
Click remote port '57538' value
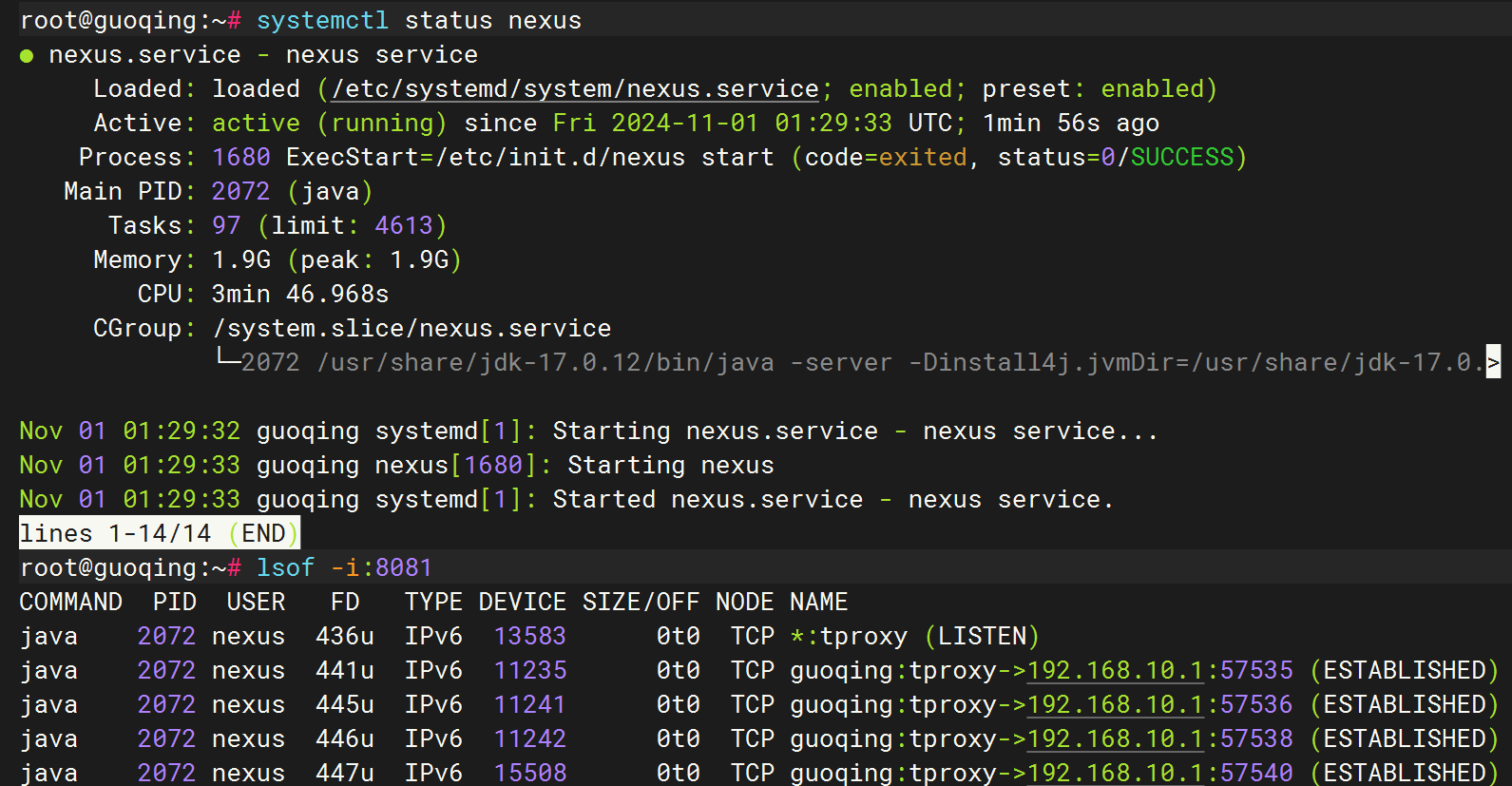(x=1256, y=739)
